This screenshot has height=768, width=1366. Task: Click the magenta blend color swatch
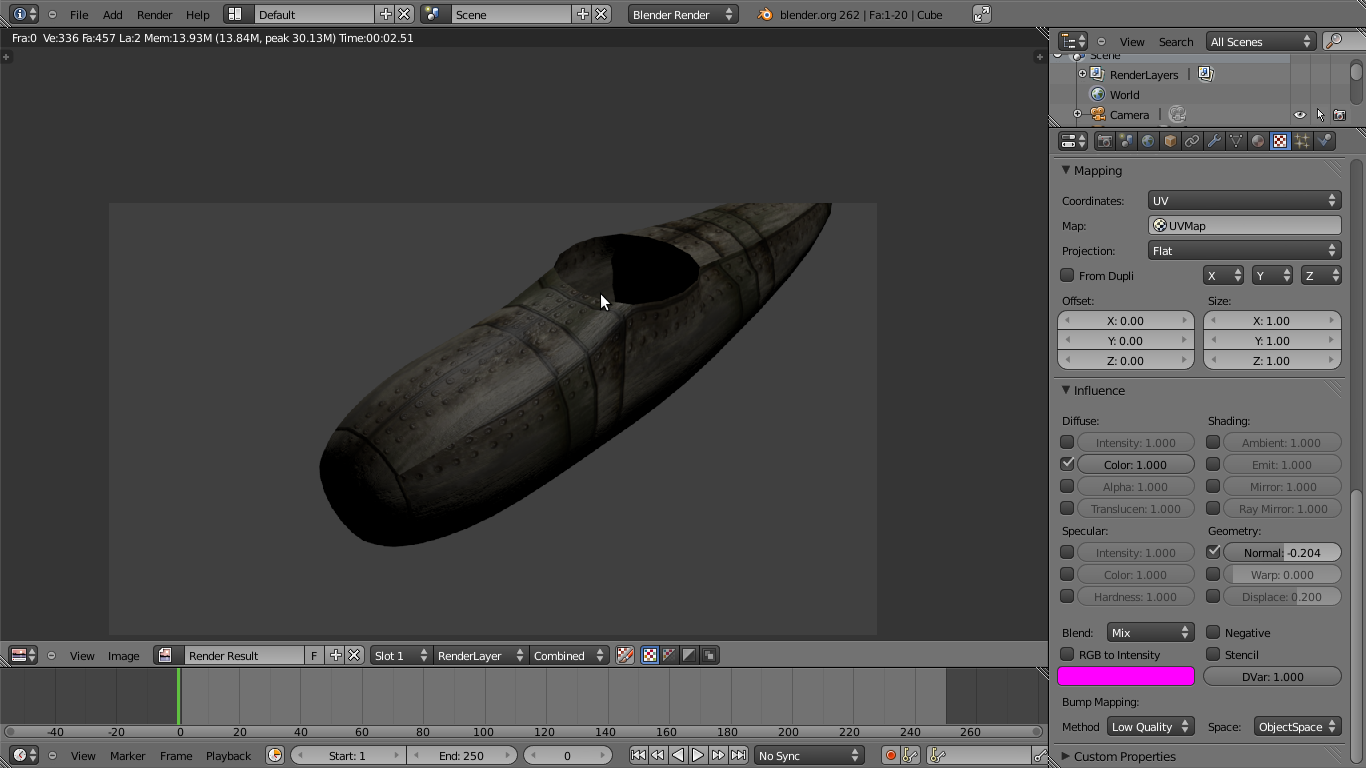pos(1125,676)
